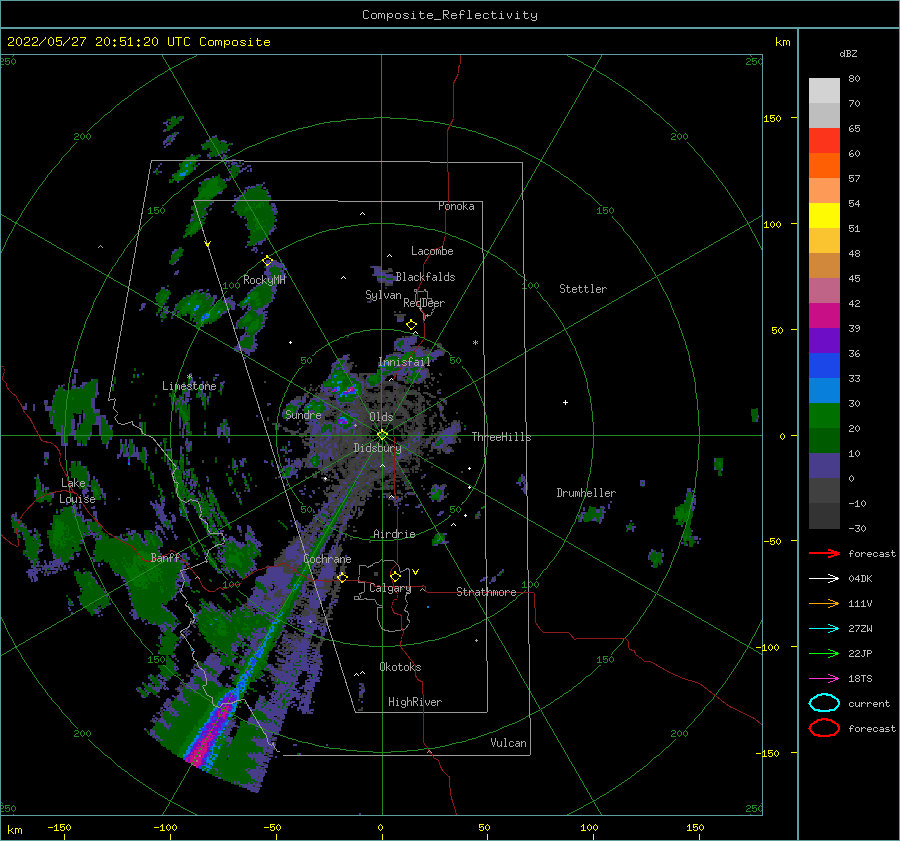The image size is (900, 841).
Task: Click the orange swatch between 60 and 57
Action: click(824, 165)
